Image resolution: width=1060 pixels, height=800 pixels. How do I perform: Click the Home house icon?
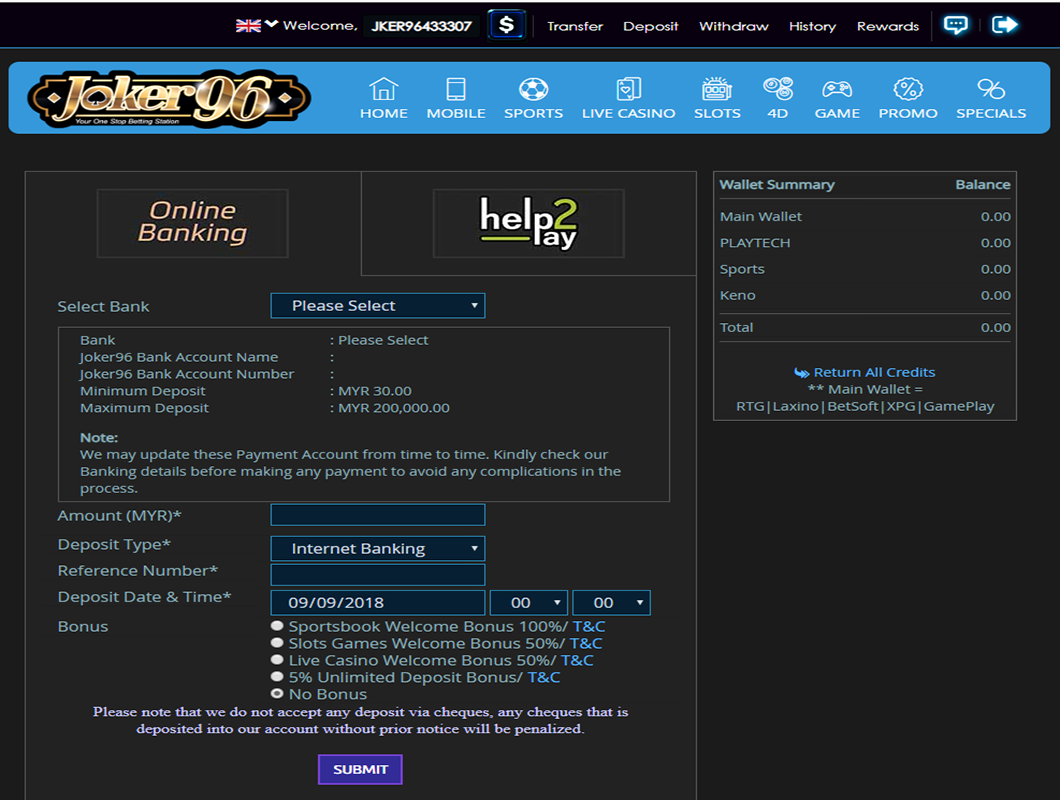click(x=384, y=89)
